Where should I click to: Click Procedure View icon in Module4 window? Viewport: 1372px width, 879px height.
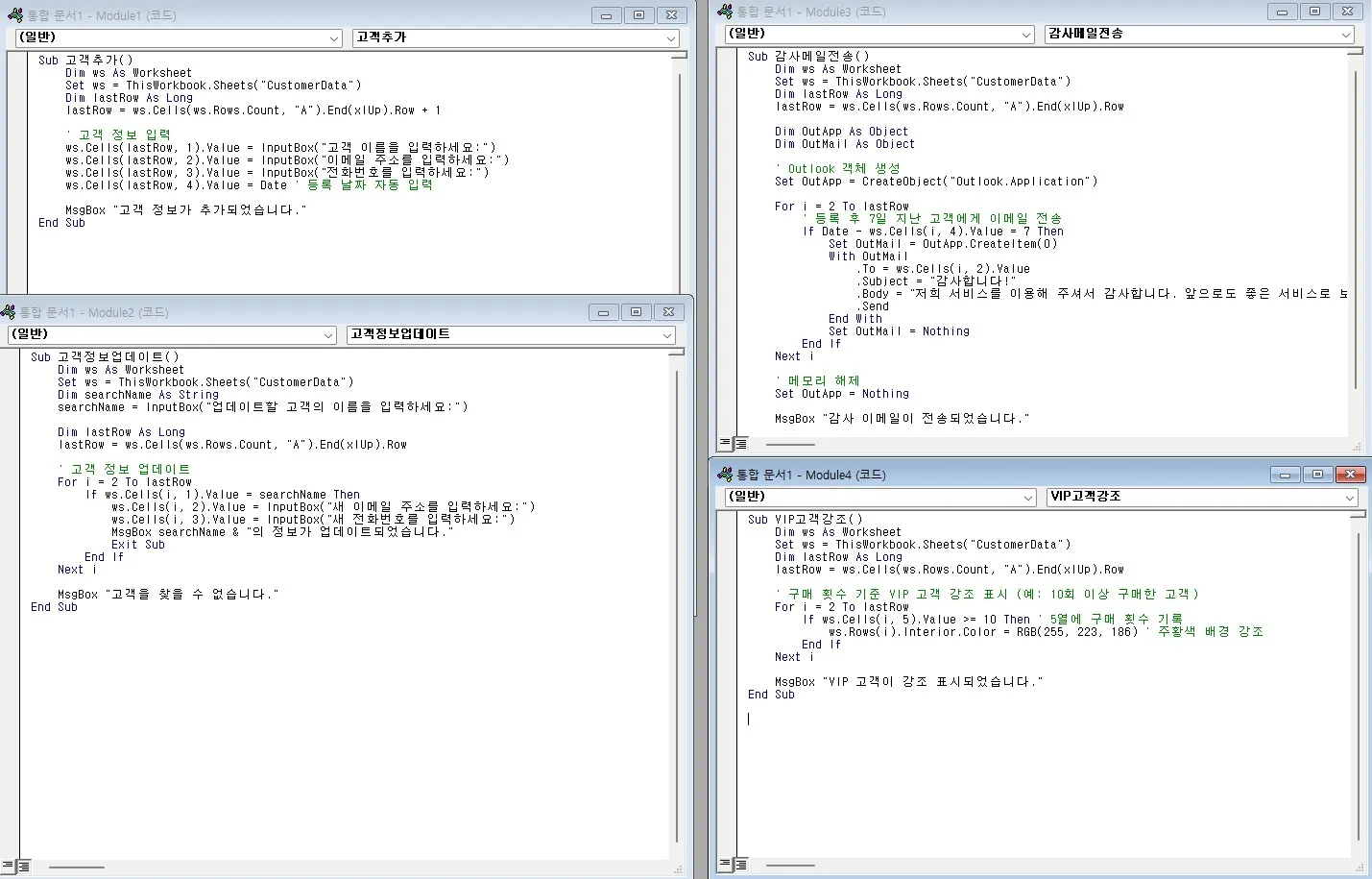(x=726, y=866)
